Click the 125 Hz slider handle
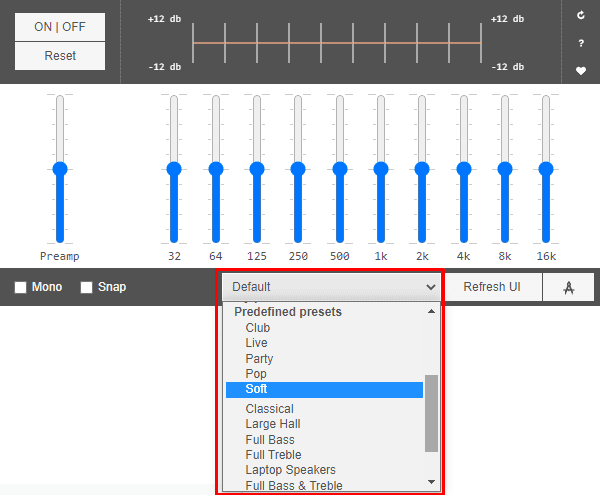 point(257,169)
